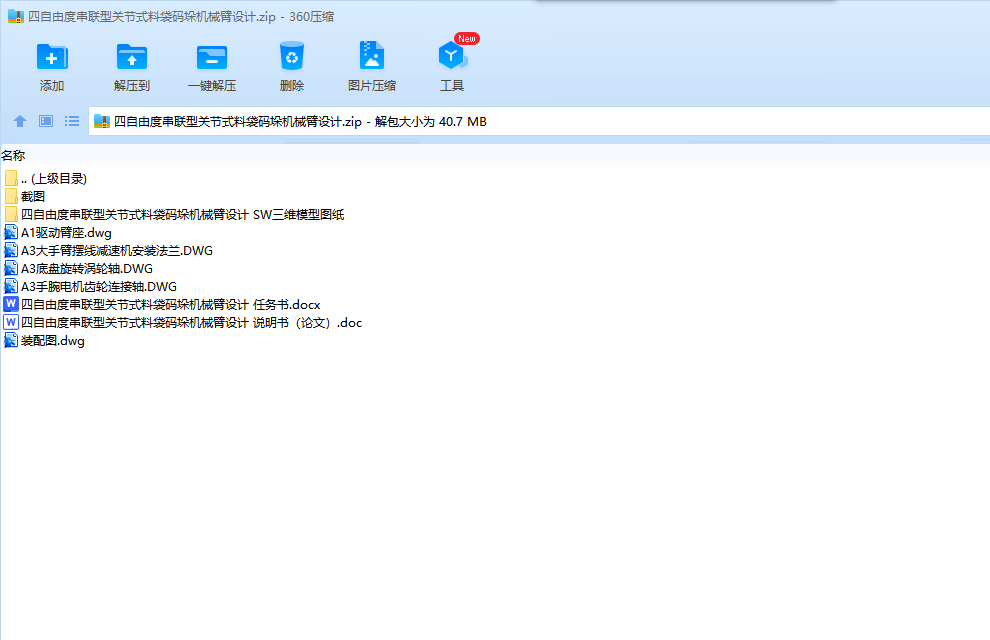The height and width of the screenshot is (640, 990).
Task: Click the DWG icon beside A1驱动臂座.dwg
Action: 11,232
